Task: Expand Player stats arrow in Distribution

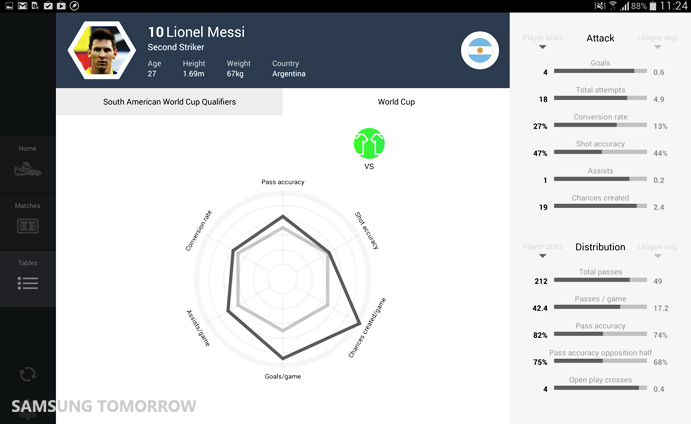Action: click(x=543, y=256)
